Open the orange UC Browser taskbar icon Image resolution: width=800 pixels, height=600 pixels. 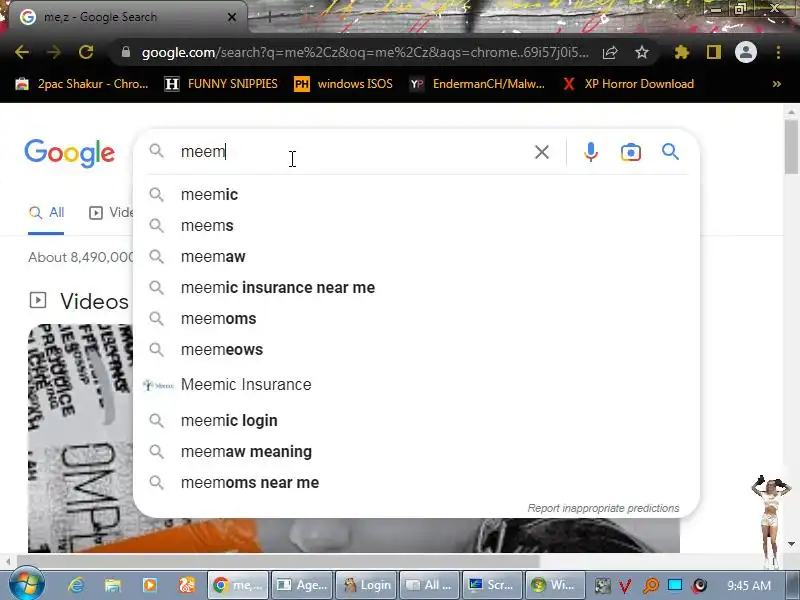[x=187, y=585]
